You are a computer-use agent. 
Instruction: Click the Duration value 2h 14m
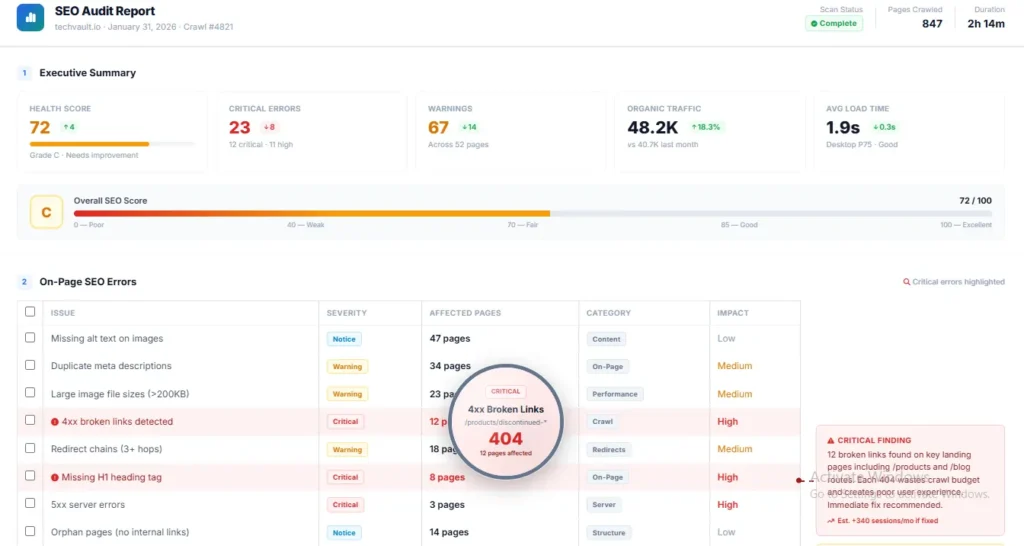986,24
